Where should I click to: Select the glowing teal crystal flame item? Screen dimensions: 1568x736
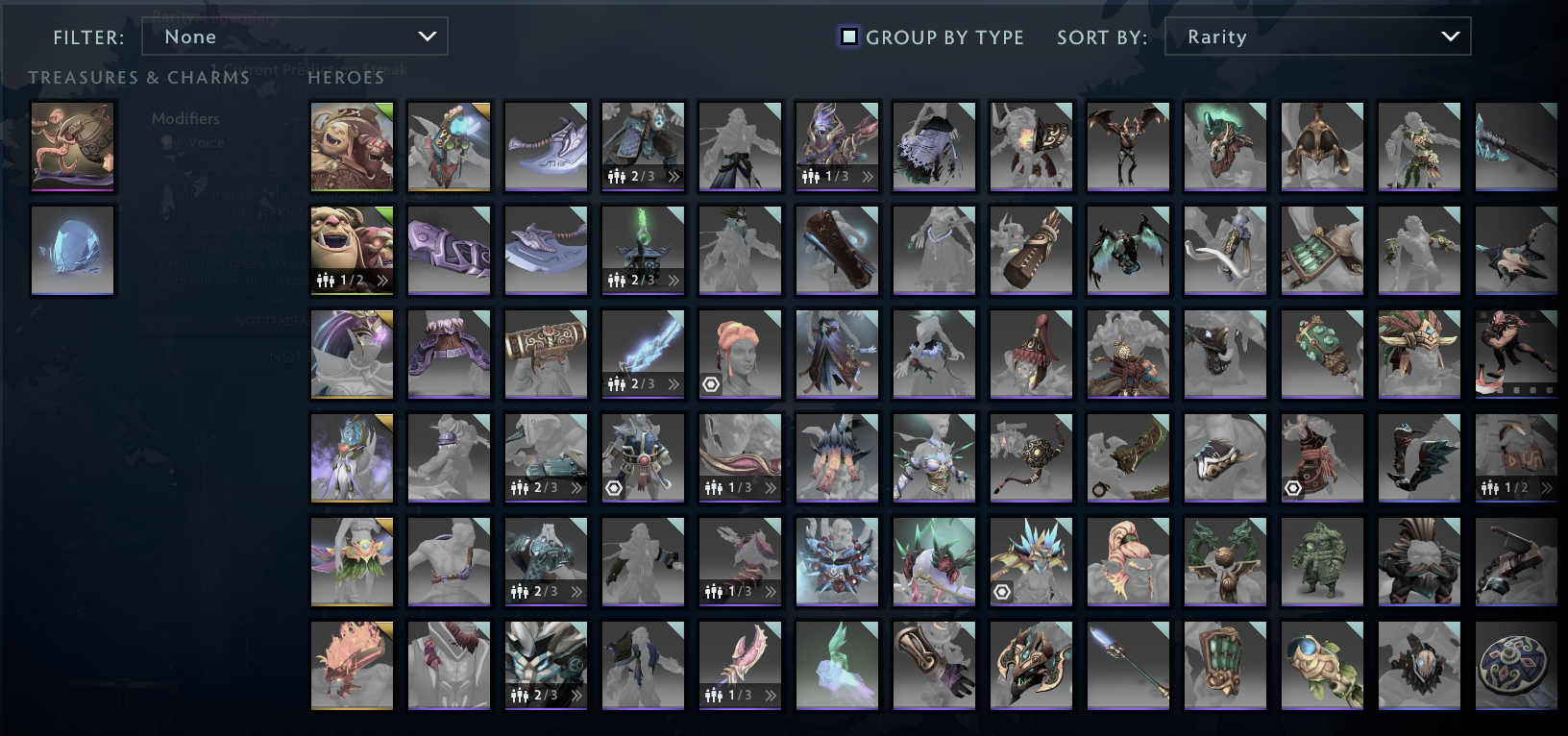tap(837, 666)
